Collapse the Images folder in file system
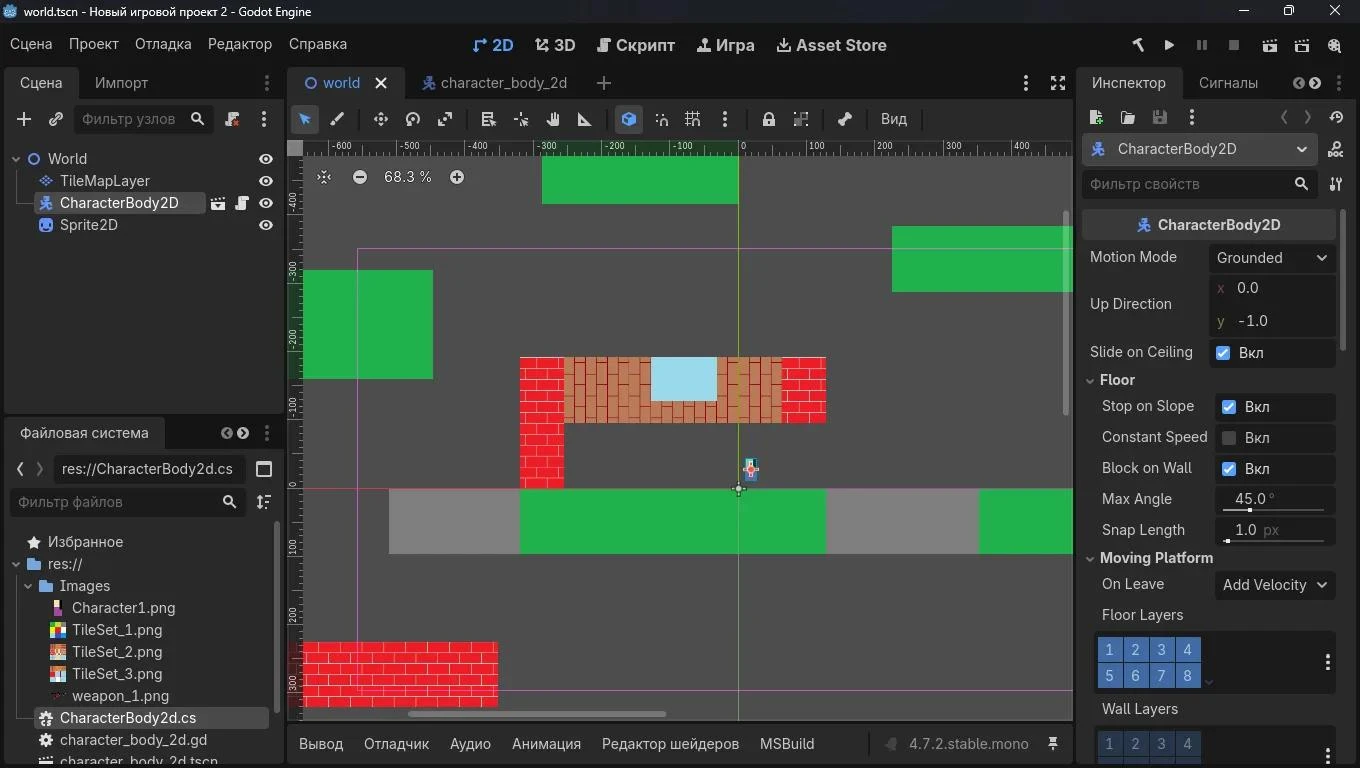This screenshot has width=1360, height=768. tap(30, 586)
